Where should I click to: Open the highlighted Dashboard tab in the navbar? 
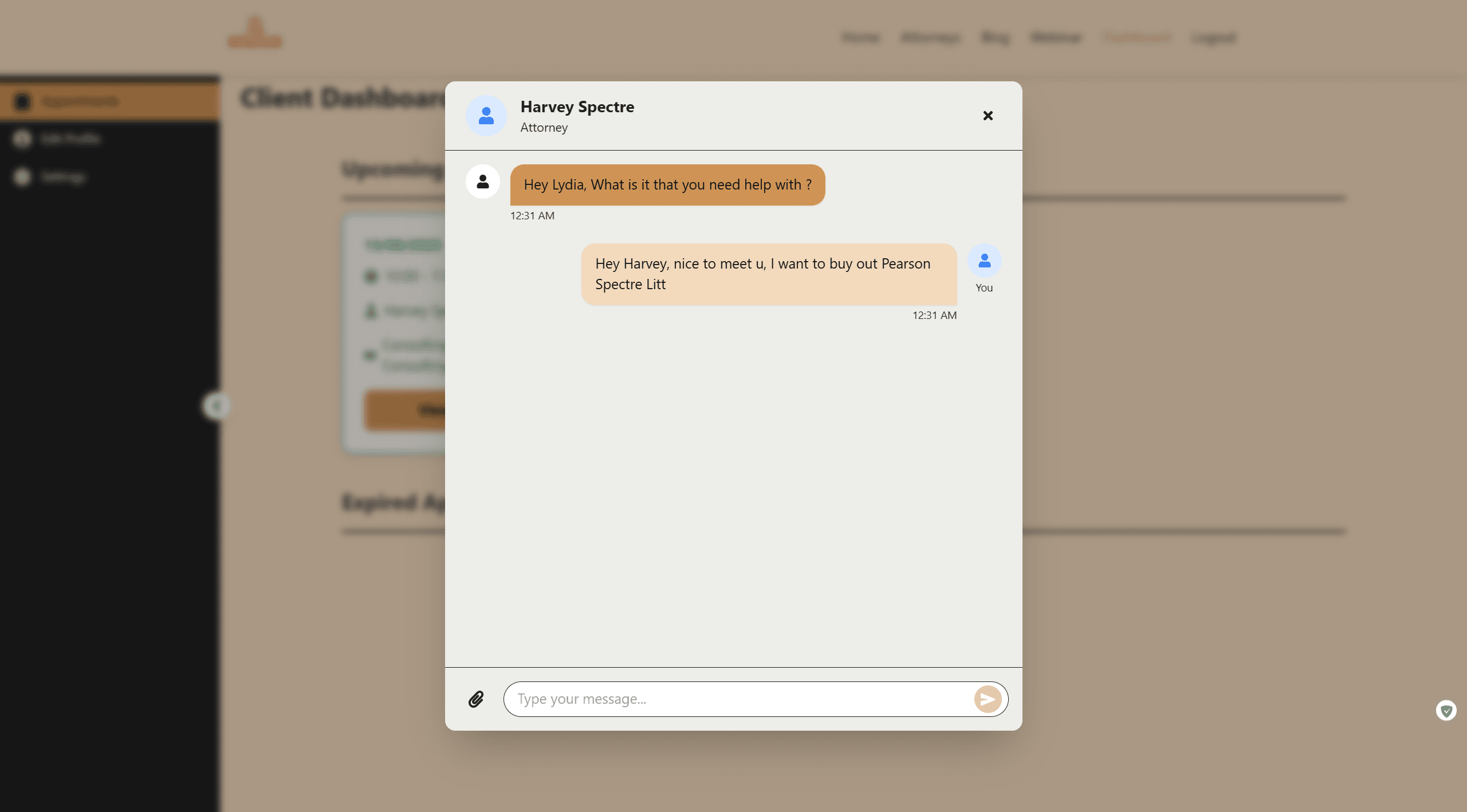click(x=1136, y=37)
